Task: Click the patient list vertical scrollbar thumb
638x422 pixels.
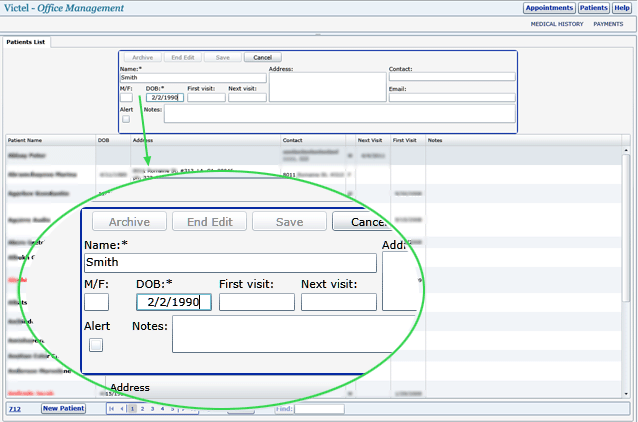Action: (x=626, y=228)
